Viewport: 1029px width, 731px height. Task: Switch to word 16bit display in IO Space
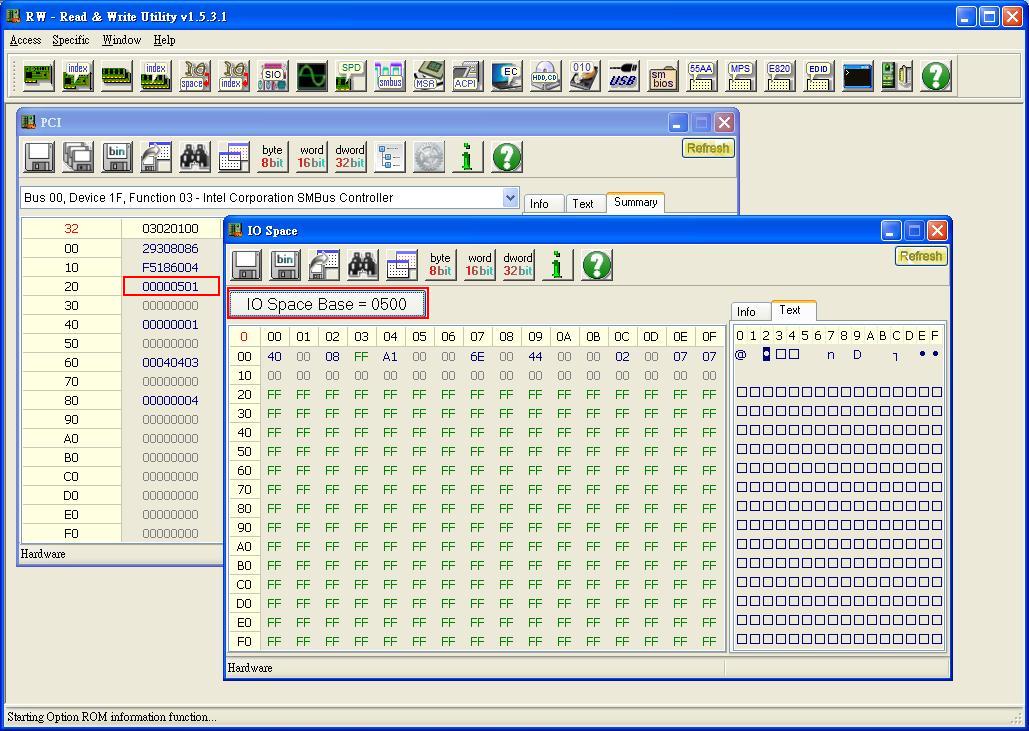477,264
